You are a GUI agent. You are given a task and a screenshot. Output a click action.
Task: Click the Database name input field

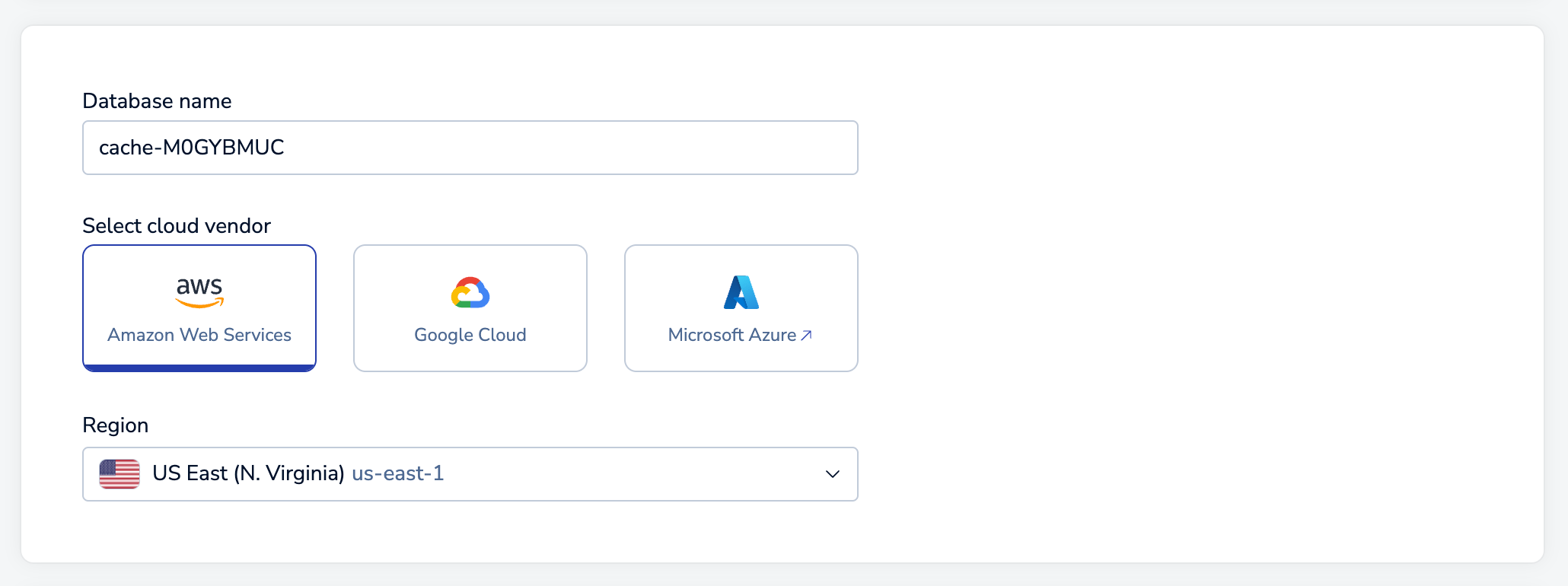pyautogui.click(x=470, y=148)
